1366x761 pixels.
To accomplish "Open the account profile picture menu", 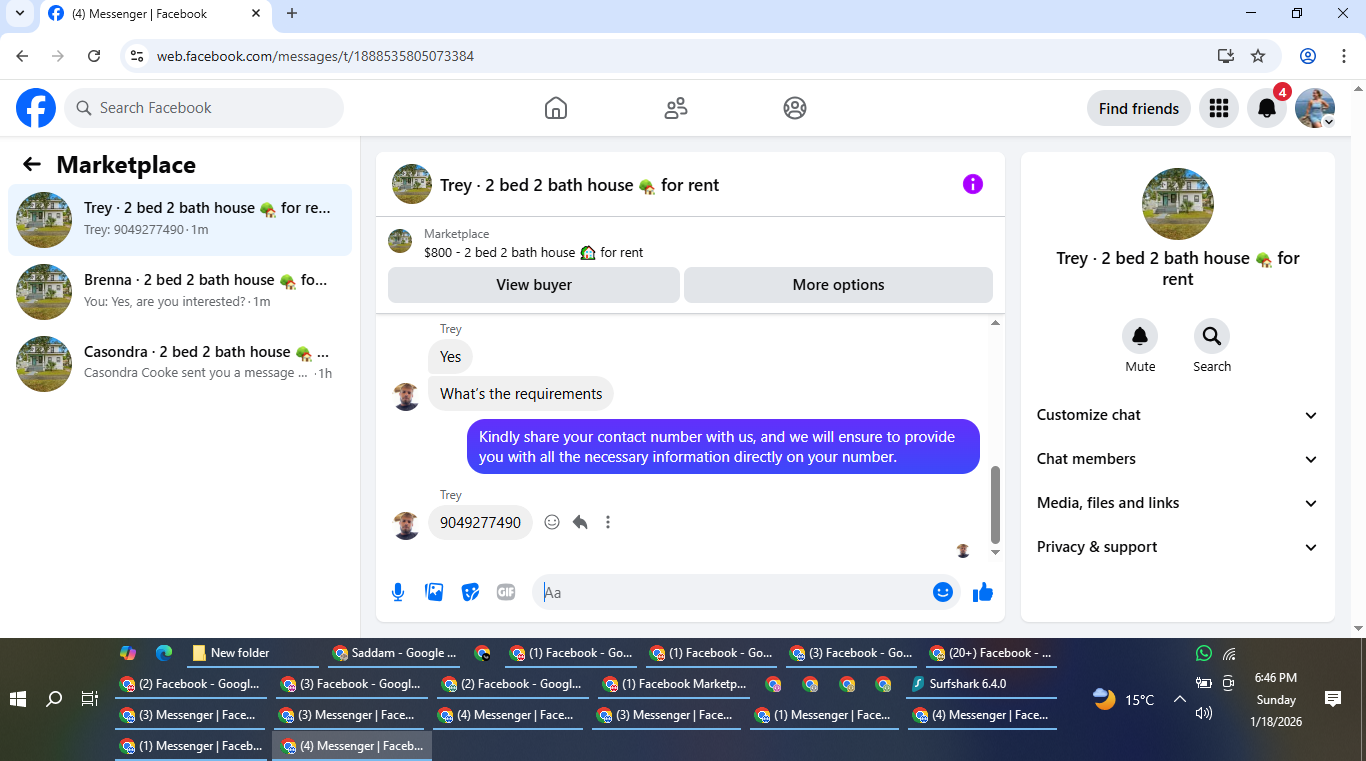I will pyautogui.click(x=1315, y=108).
